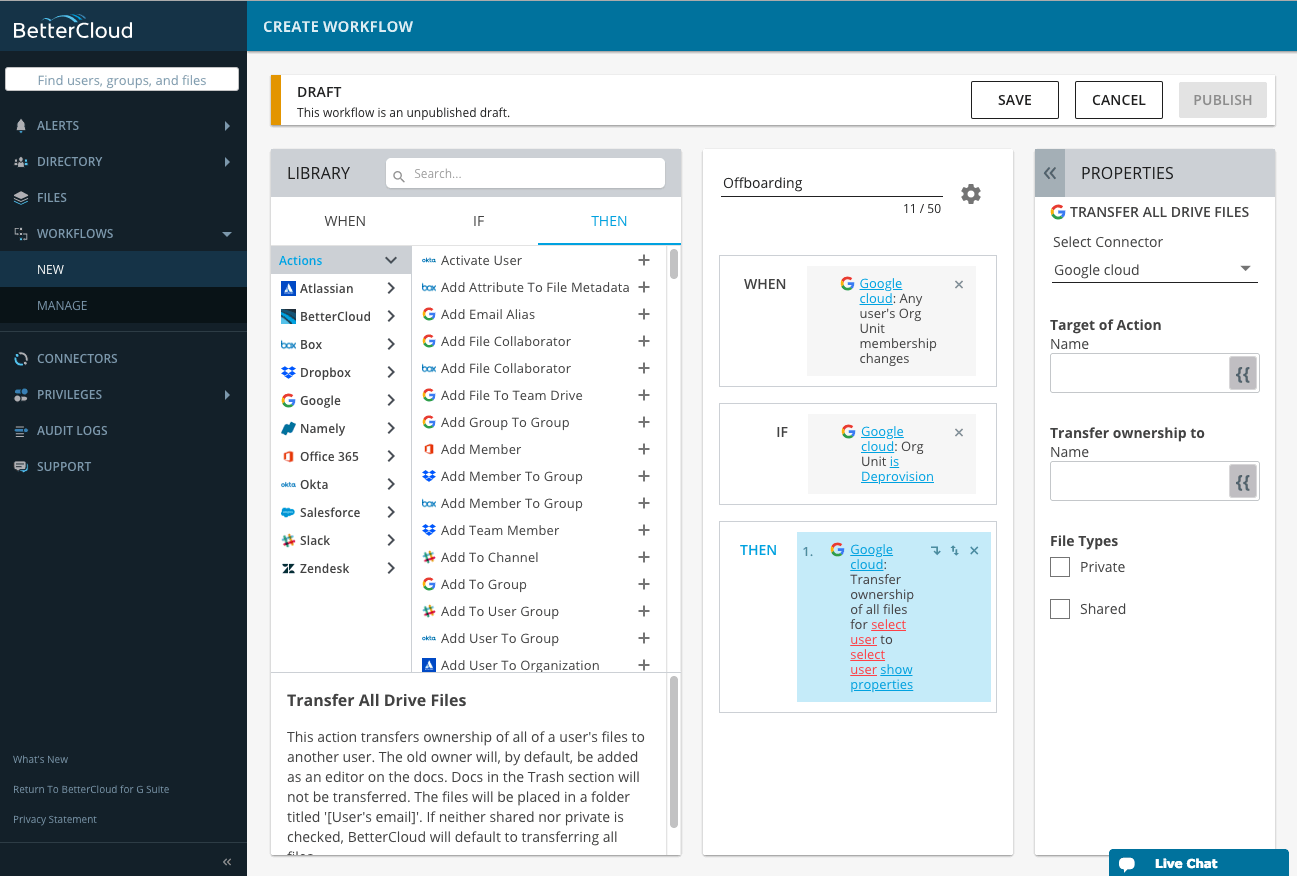Image resolution: width=1297 pixels, height=876 pixels.
Task: Add the Add Attribute To File Metadata action
Action: pyautogui.click(x=644, y=287)
